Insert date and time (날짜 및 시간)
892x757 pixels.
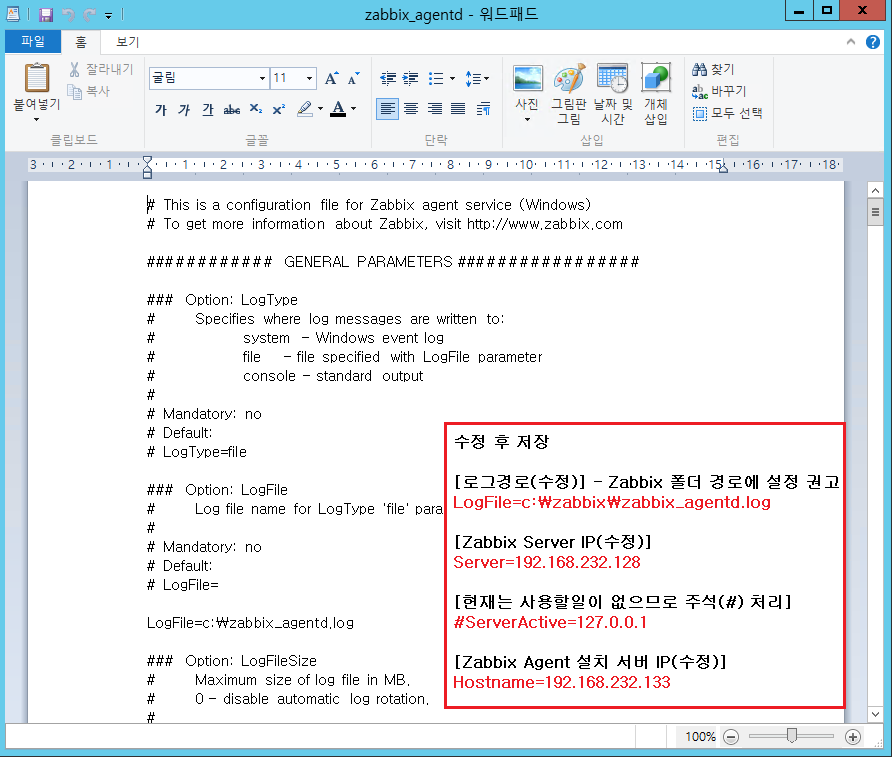point(613,94)
